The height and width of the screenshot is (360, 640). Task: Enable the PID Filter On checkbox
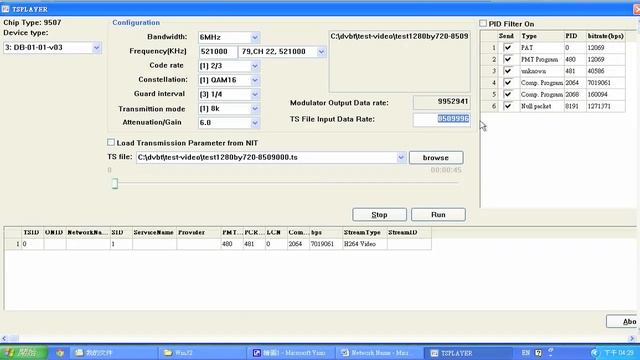tap(483, 24)
